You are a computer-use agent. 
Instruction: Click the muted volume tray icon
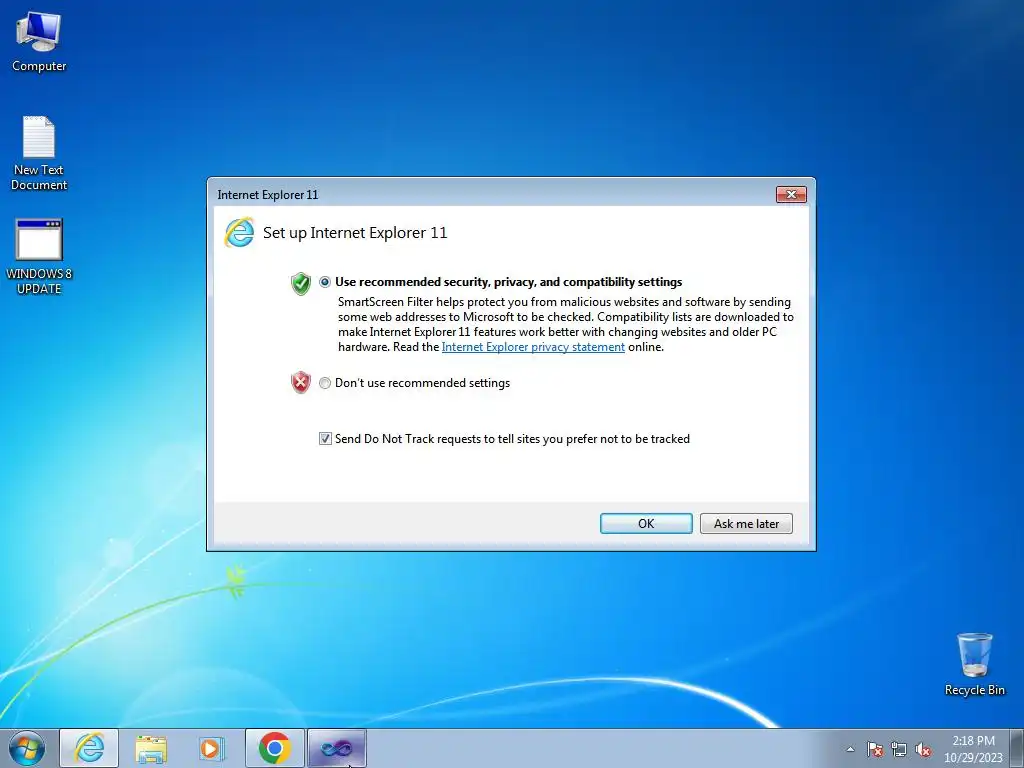tap(923, 750)
